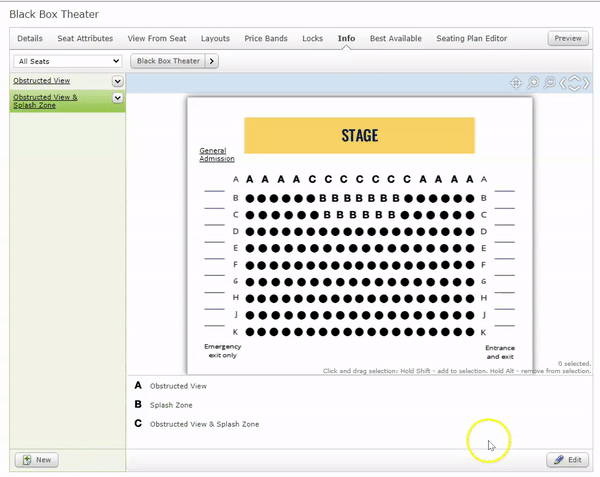
Task: Click left row label K
Action: click(236, 332)
